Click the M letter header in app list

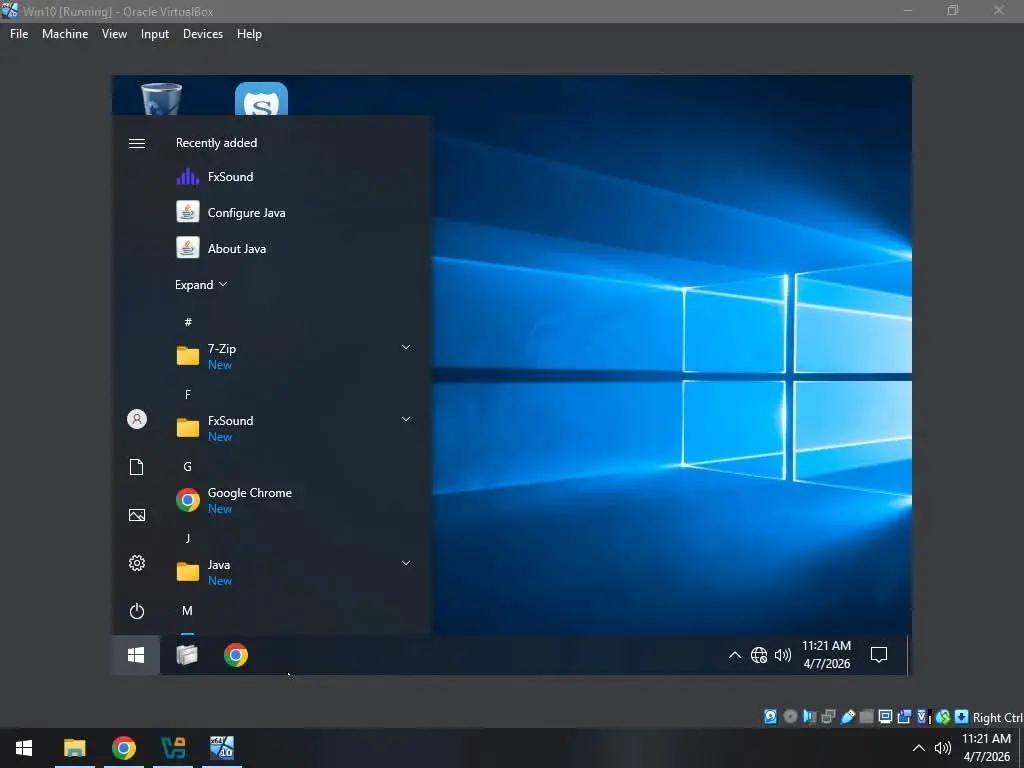coord(187,611)
